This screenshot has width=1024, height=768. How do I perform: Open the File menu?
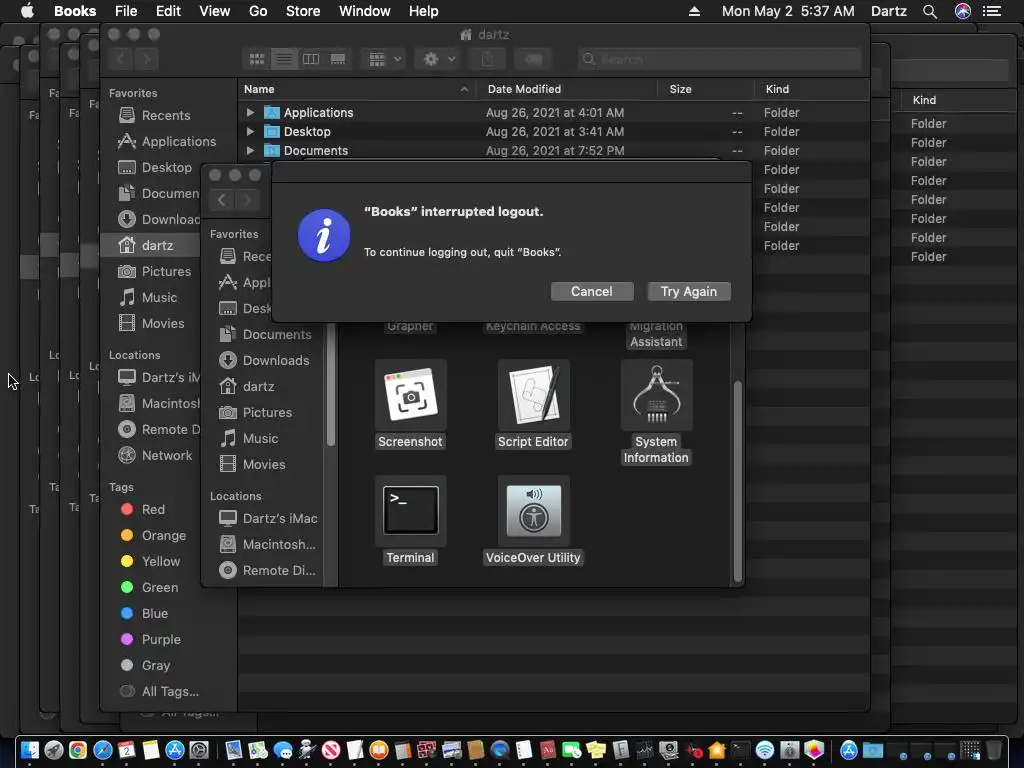[126, 11]
